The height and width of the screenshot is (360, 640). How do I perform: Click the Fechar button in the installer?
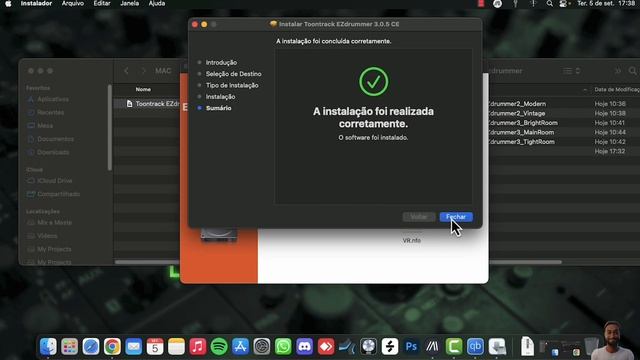click(x=456, y=217)
